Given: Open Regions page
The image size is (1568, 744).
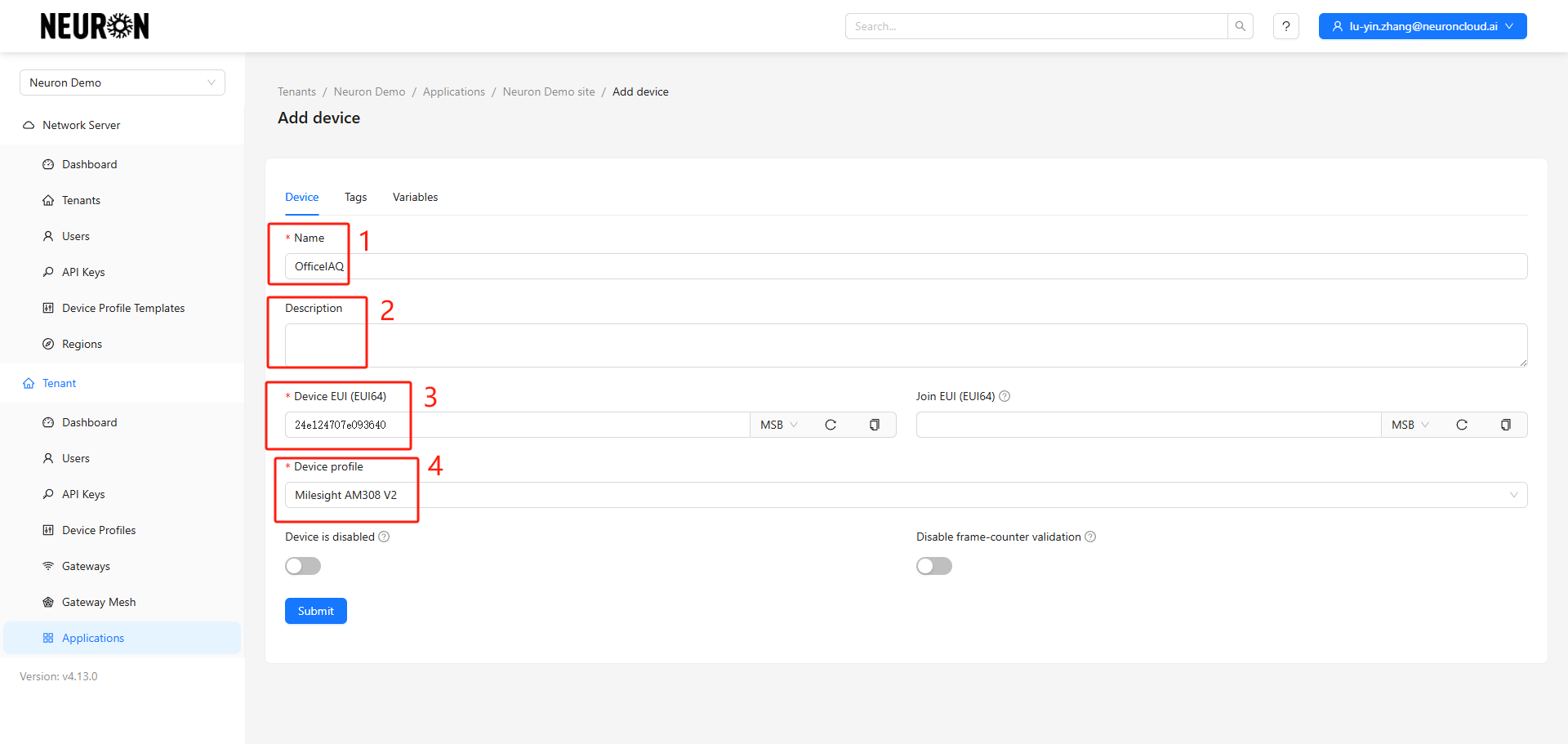Looking at the screenshot, I should tap(122, 344).
